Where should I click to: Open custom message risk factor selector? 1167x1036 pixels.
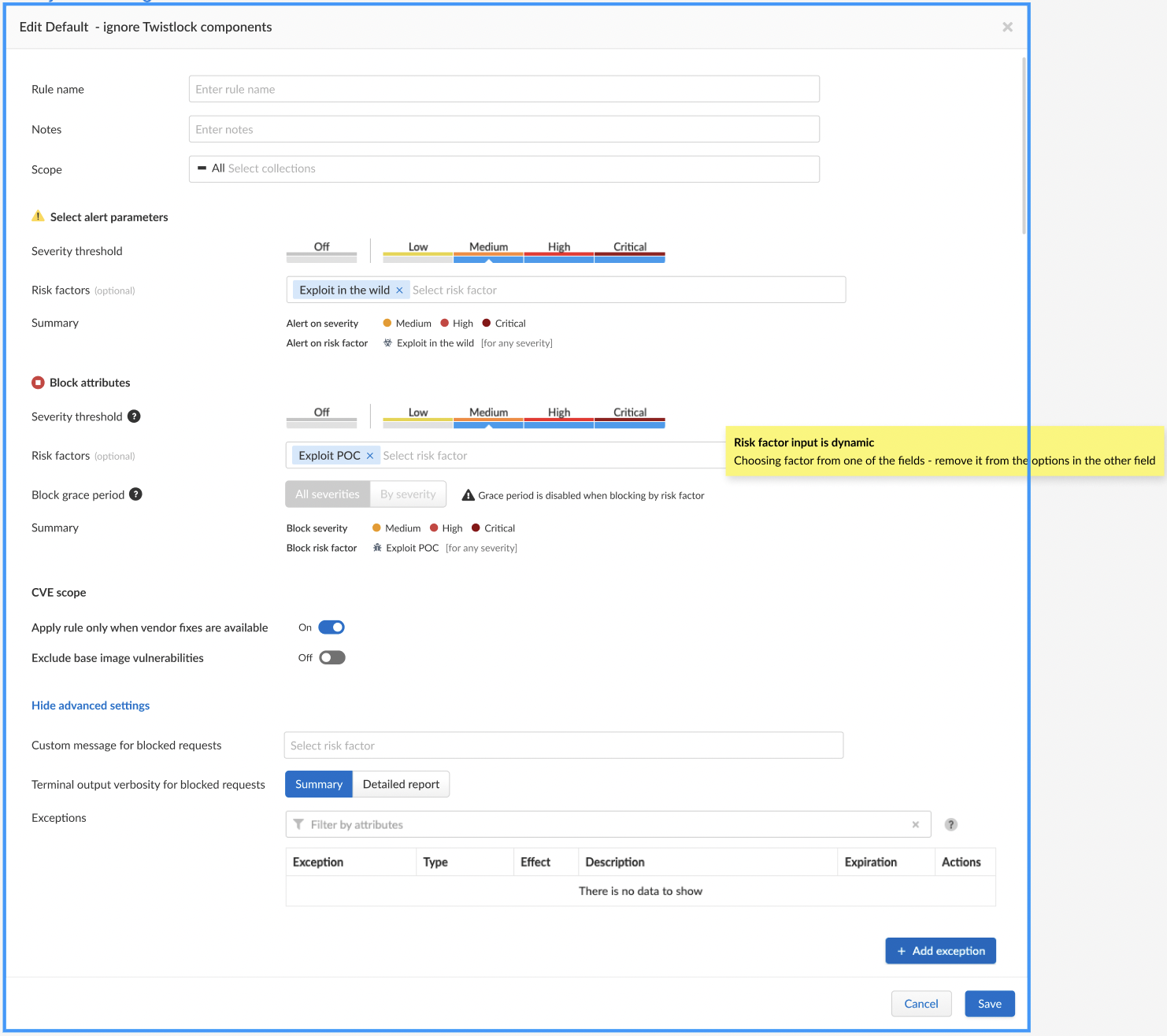(563, 746)
